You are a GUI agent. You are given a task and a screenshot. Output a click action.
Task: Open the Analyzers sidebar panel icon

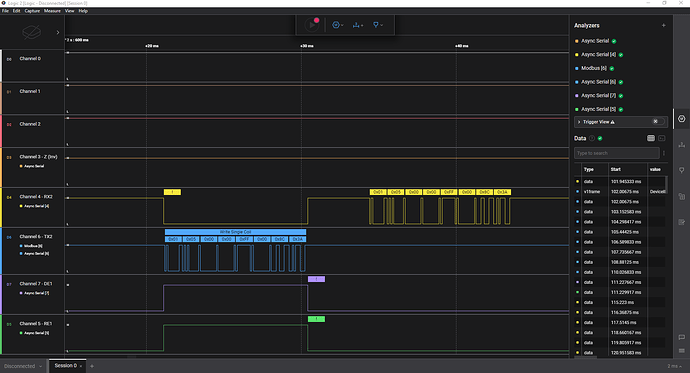pos(682,119)
